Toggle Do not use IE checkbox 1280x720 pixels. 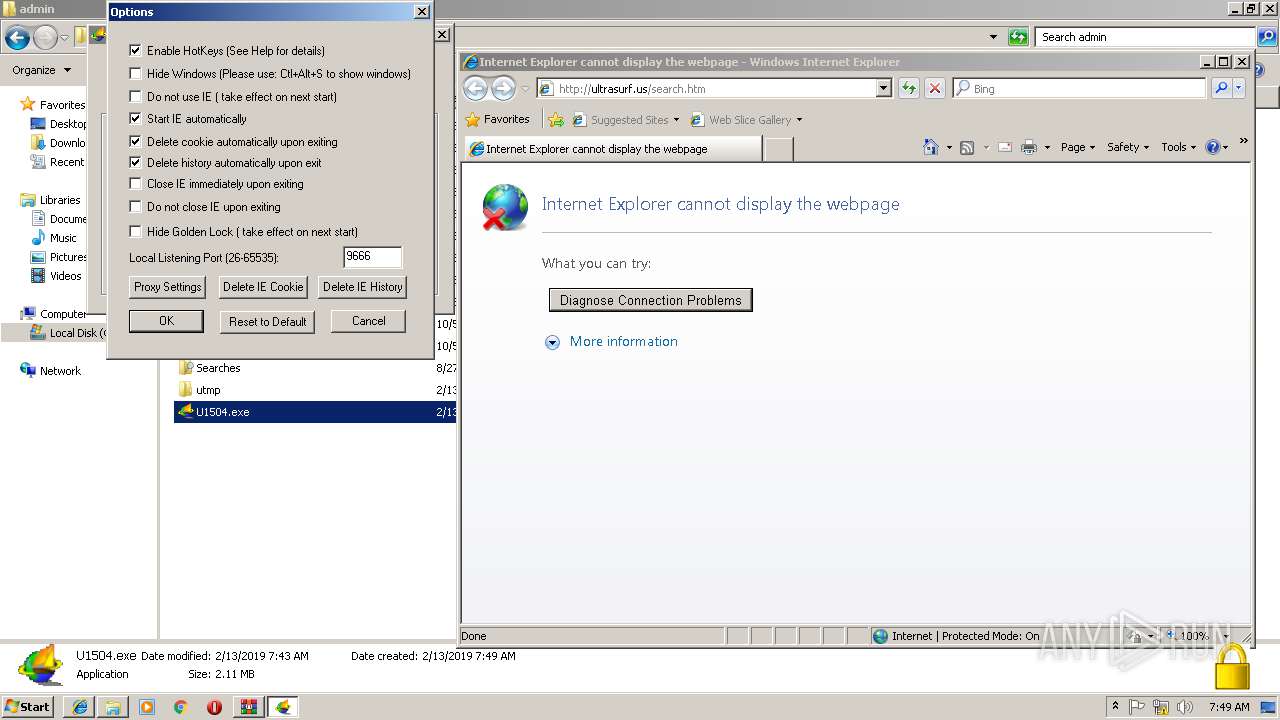click(x=136, y=96)
